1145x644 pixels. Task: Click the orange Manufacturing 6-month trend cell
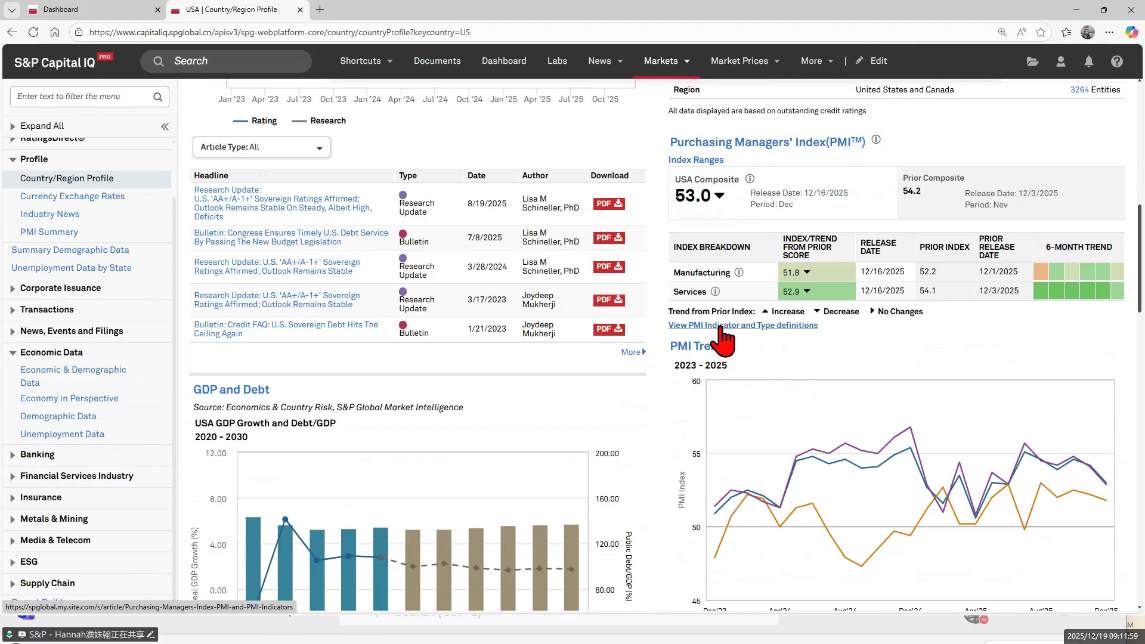1041,272
